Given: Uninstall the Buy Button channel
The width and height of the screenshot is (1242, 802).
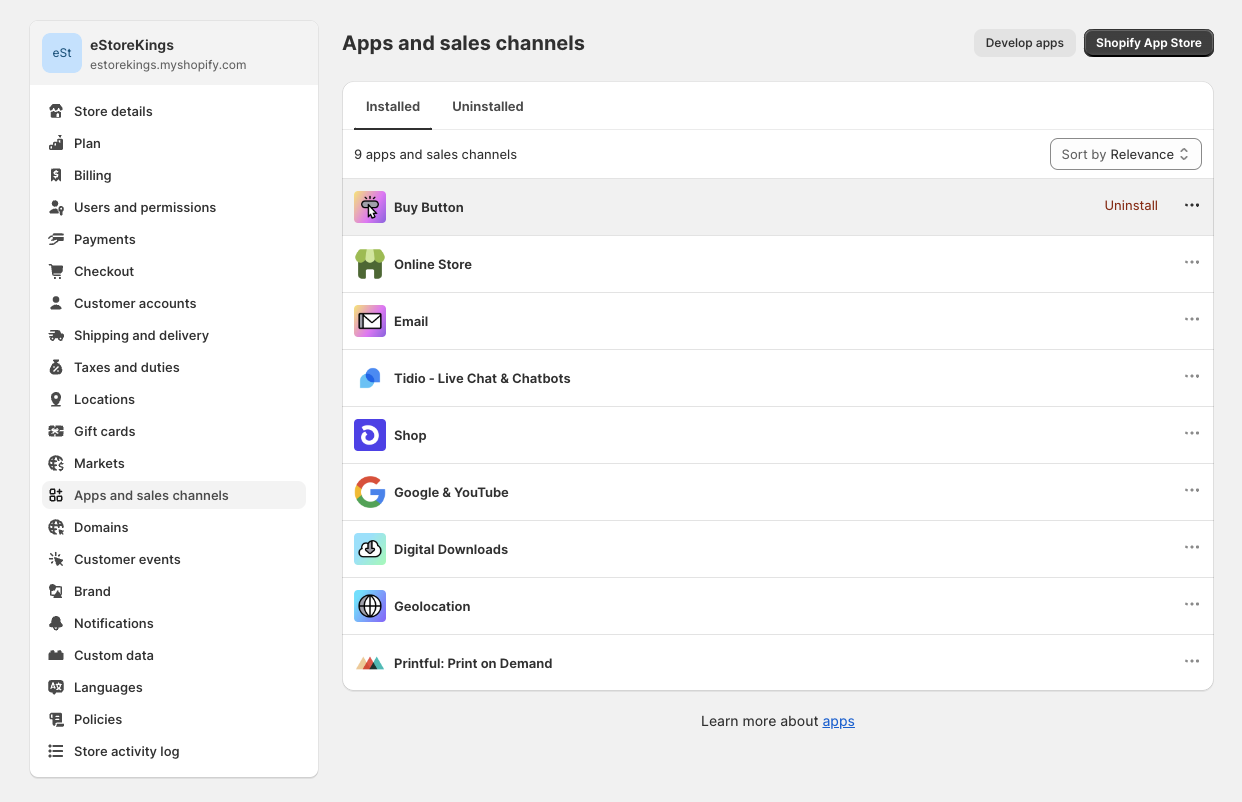Looking at the screenshot, I should point(1131,205).
